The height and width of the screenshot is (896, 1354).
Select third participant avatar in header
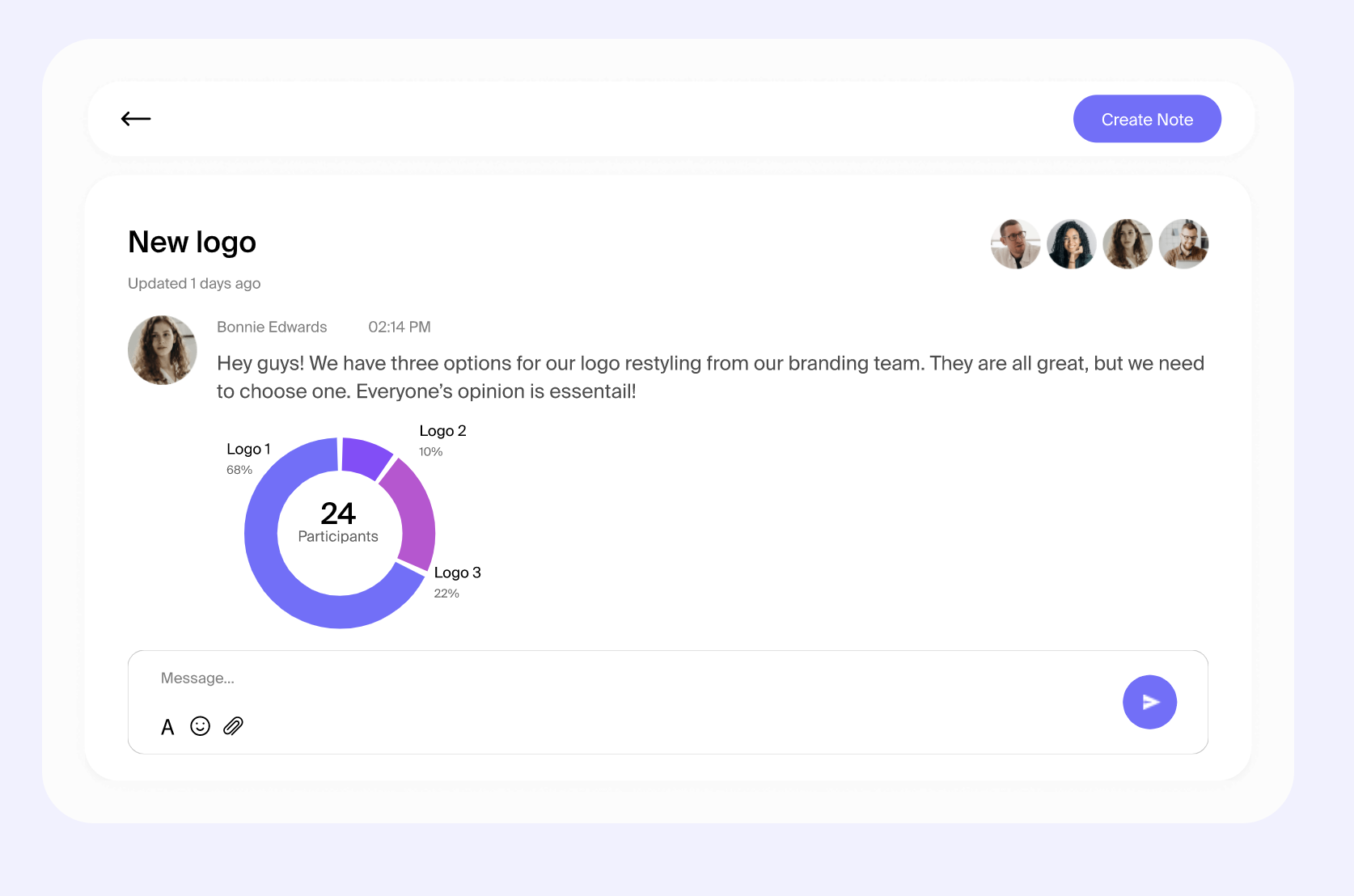(x=1128, y=243)
